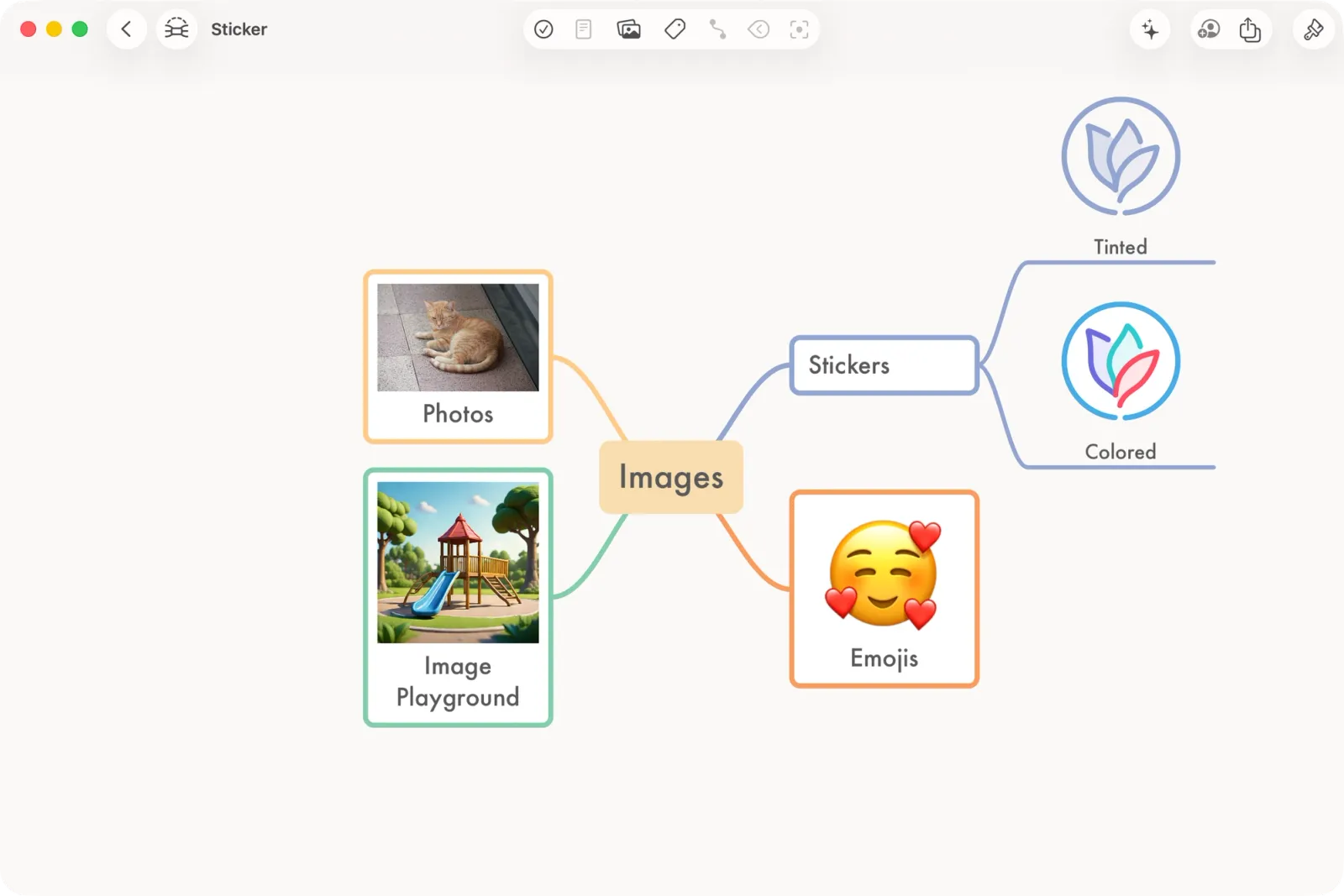This screenshot has height=896, width=1344.
Task: Click the dimmed back-arrow circle icon
Action: [759, 29]
